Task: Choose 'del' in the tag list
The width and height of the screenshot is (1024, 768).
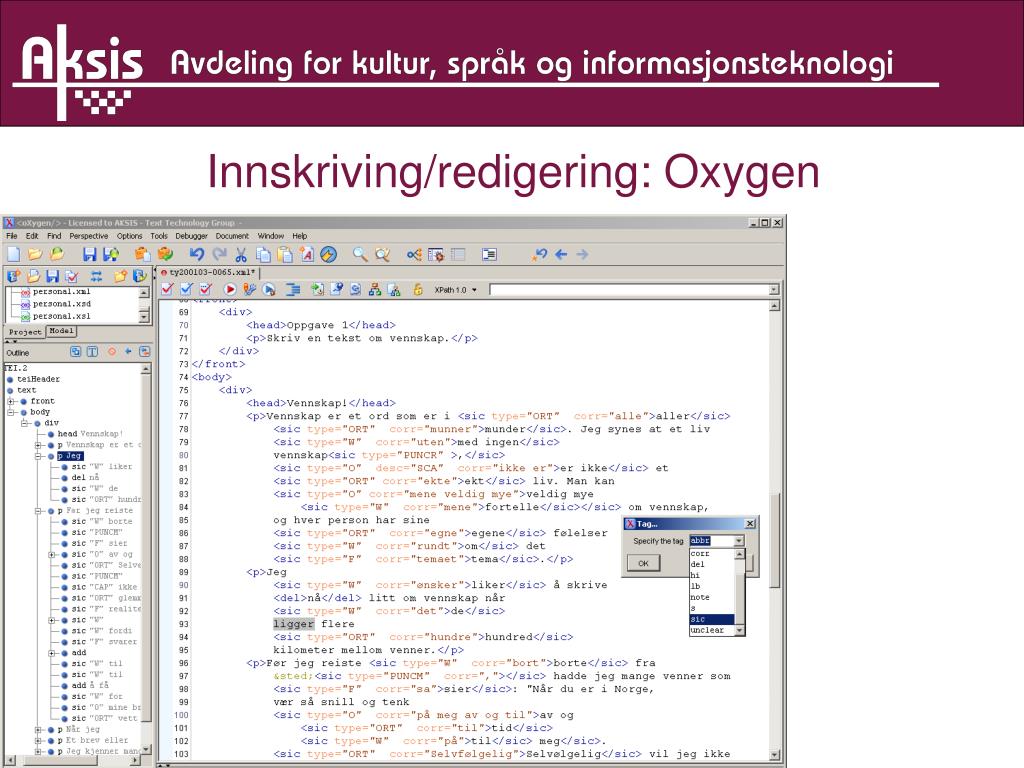Action: [712, 564]
